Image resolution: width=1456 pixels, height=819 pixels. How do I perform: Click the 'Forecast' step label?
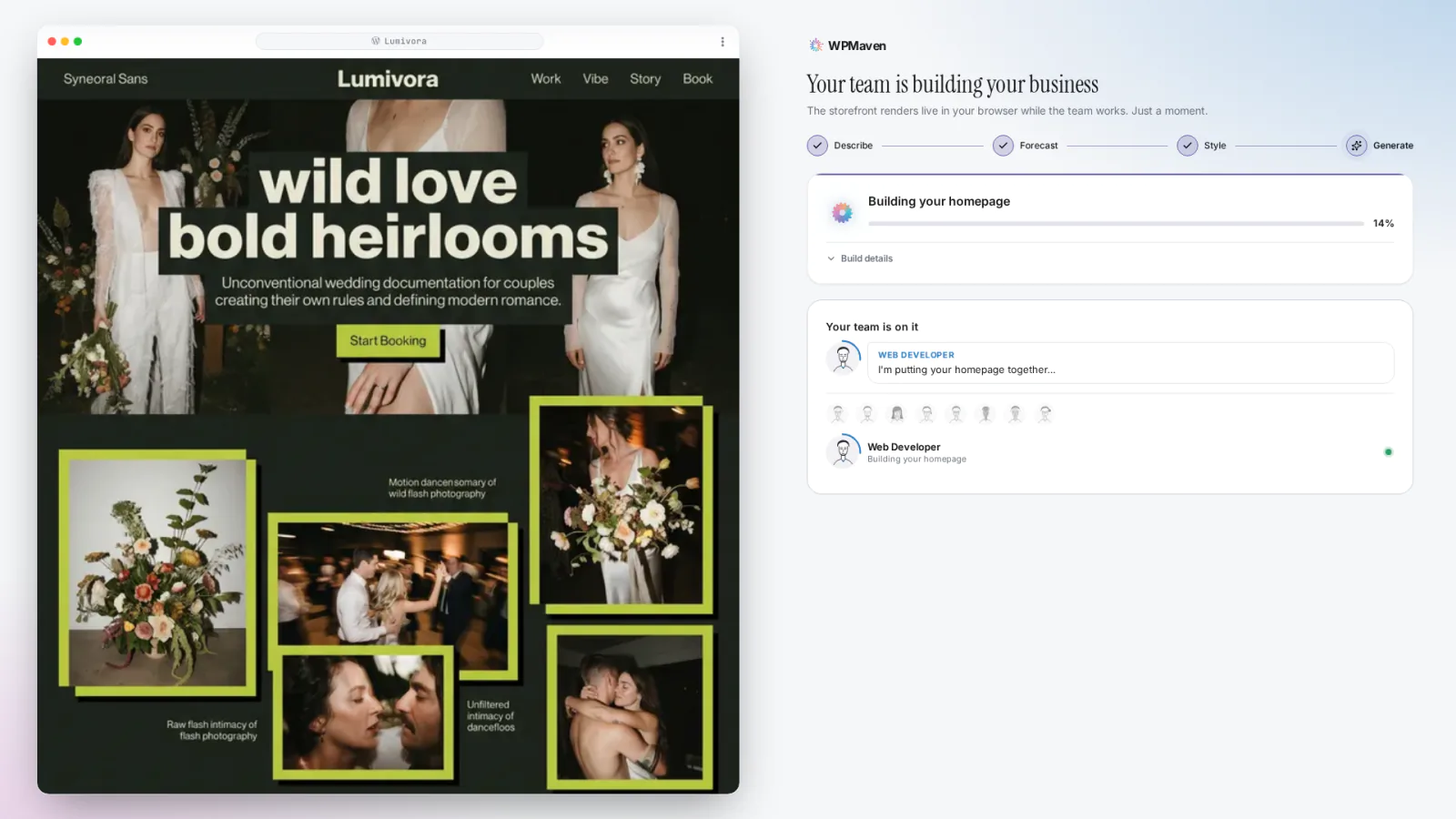1038,146
